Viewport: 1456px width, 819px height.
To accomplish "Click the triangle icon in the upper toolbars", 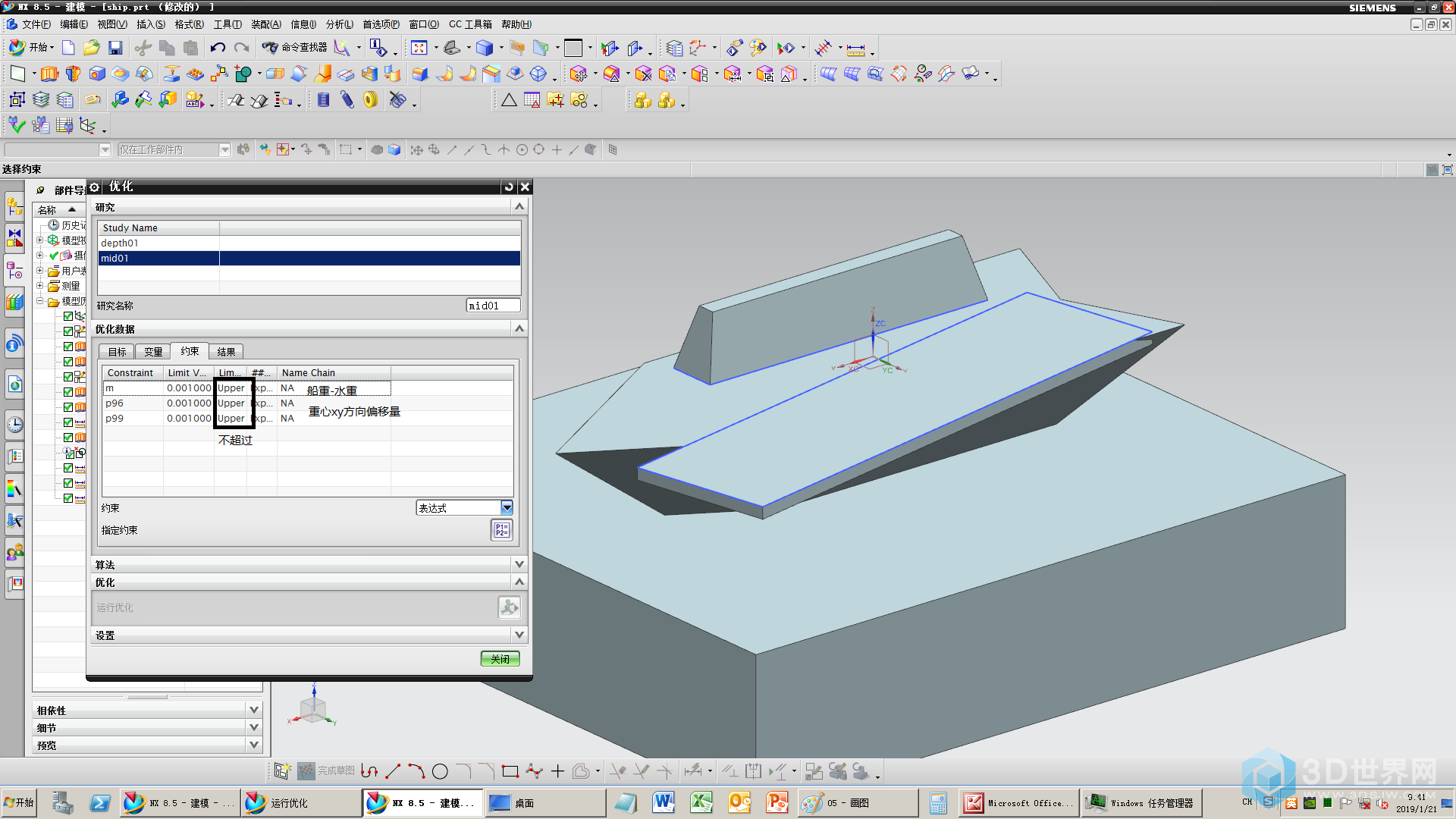I will click(x=509, y=99).
